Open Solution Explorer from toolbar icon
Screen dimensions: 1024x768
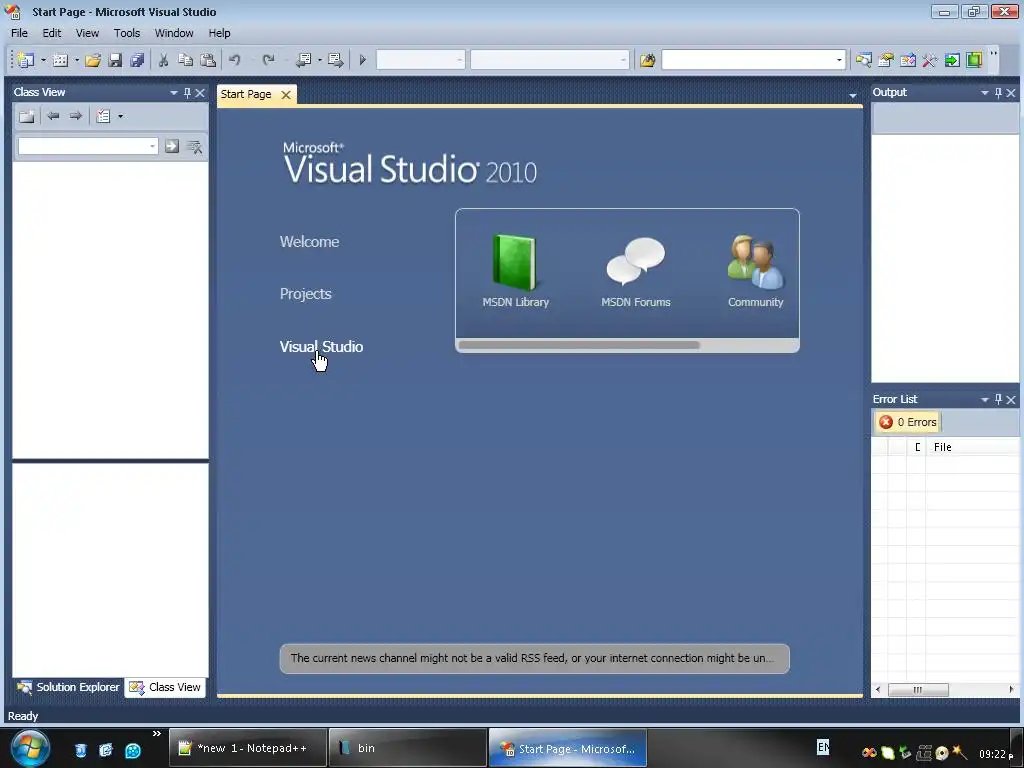[x=863, y=60]
